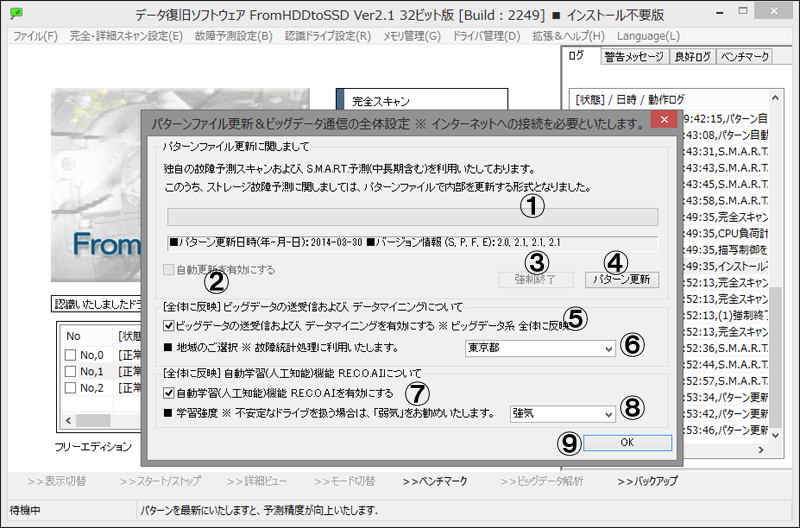This screenshot has height=528, width=800.
Task: Open the ファイル(F) menu
Action: tap(35, 36)
